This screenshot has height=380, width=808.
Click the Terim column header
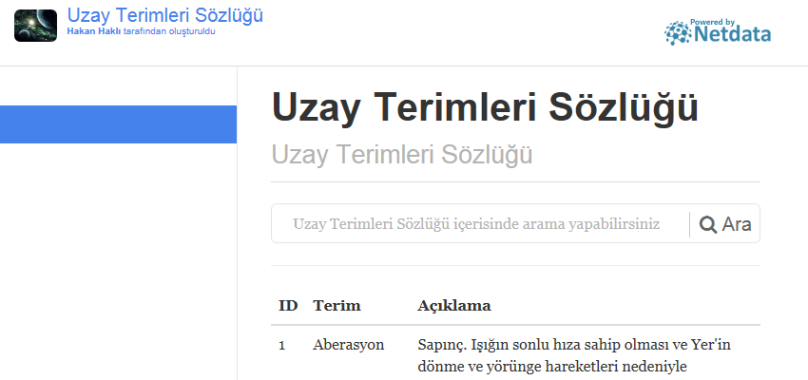(x=336, y=306)
